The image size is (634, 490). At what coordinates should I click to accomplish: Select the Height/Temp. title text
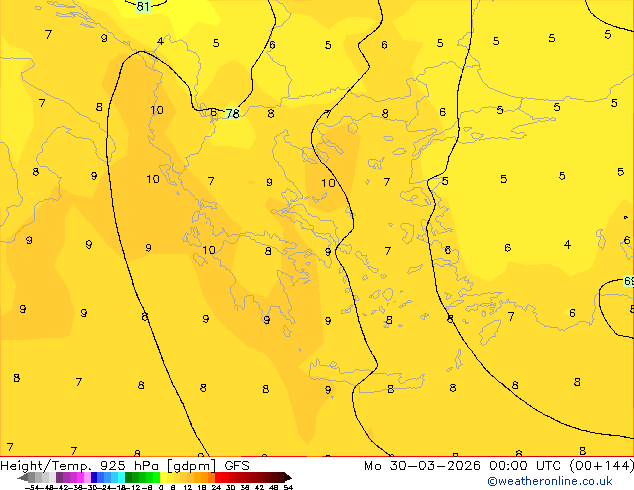[46, 465]
